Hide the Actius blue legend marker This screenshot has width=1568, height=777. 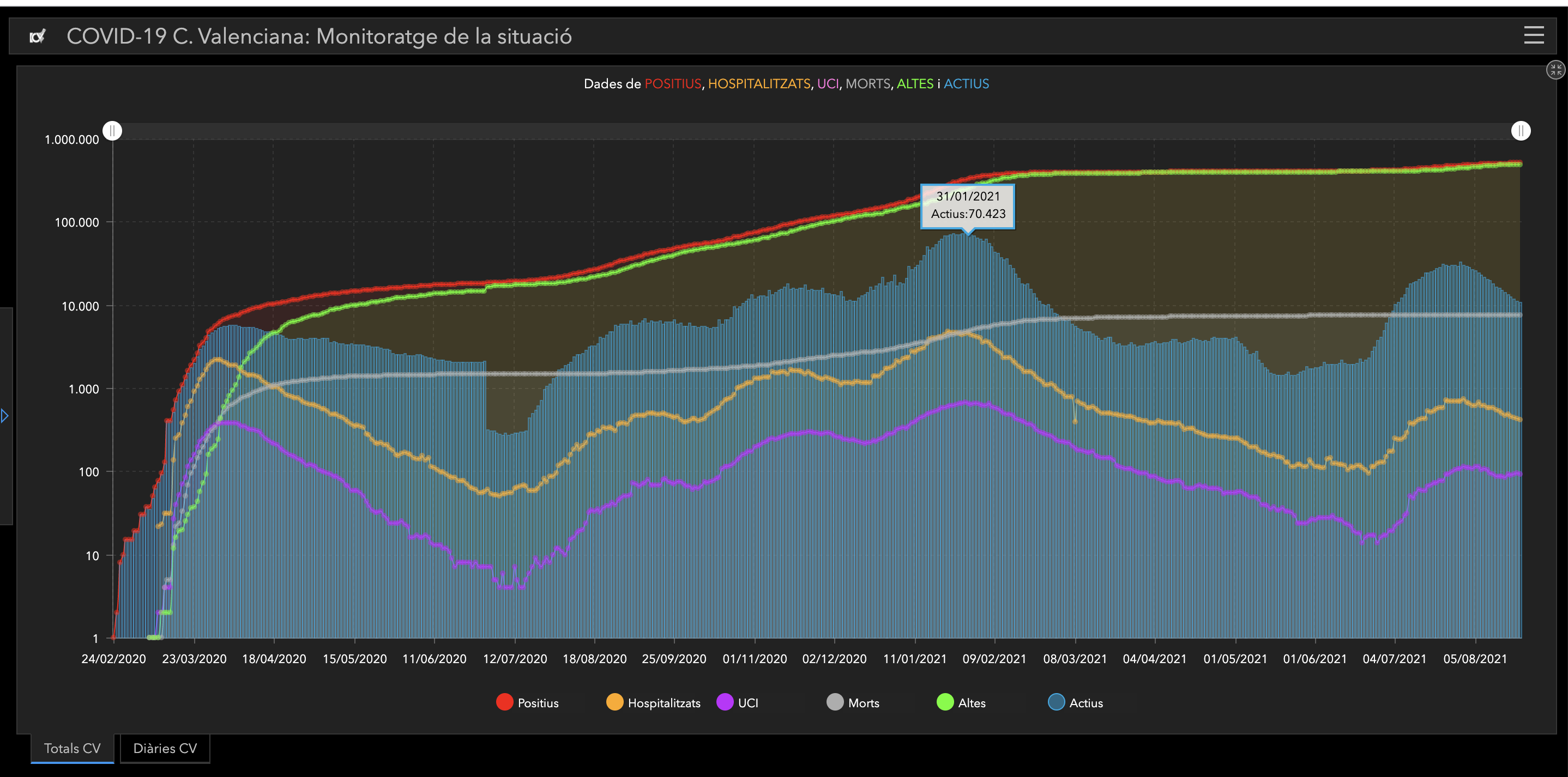(1056, 702)
